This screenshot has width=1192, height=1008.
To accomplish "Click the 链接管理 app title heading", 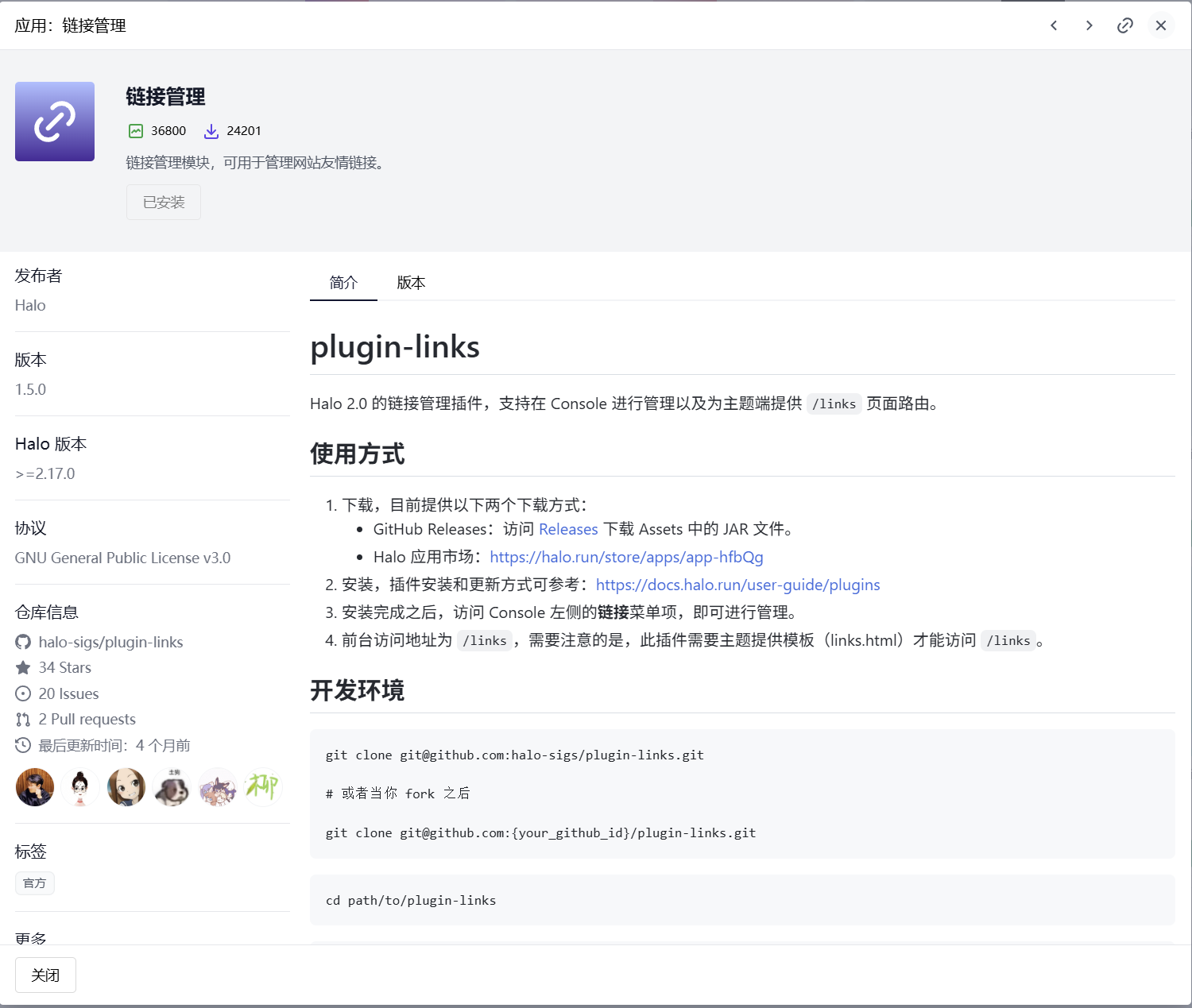I will [x=165, y=97].
